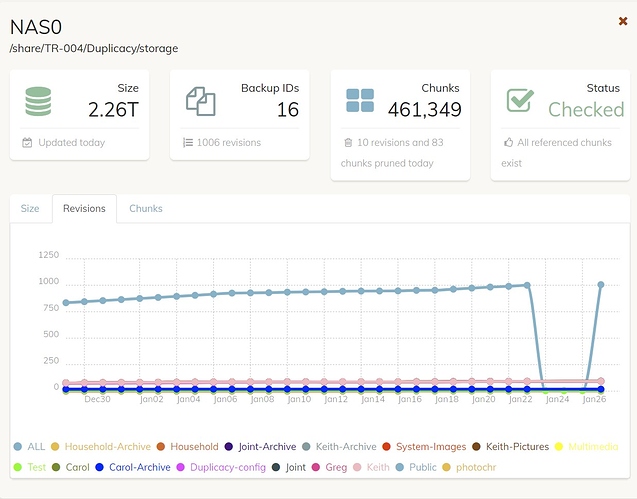Toggle Household-Archive series in legend
Screen dimensions: 637x499
pyautogui.click(x=101, y=447)
